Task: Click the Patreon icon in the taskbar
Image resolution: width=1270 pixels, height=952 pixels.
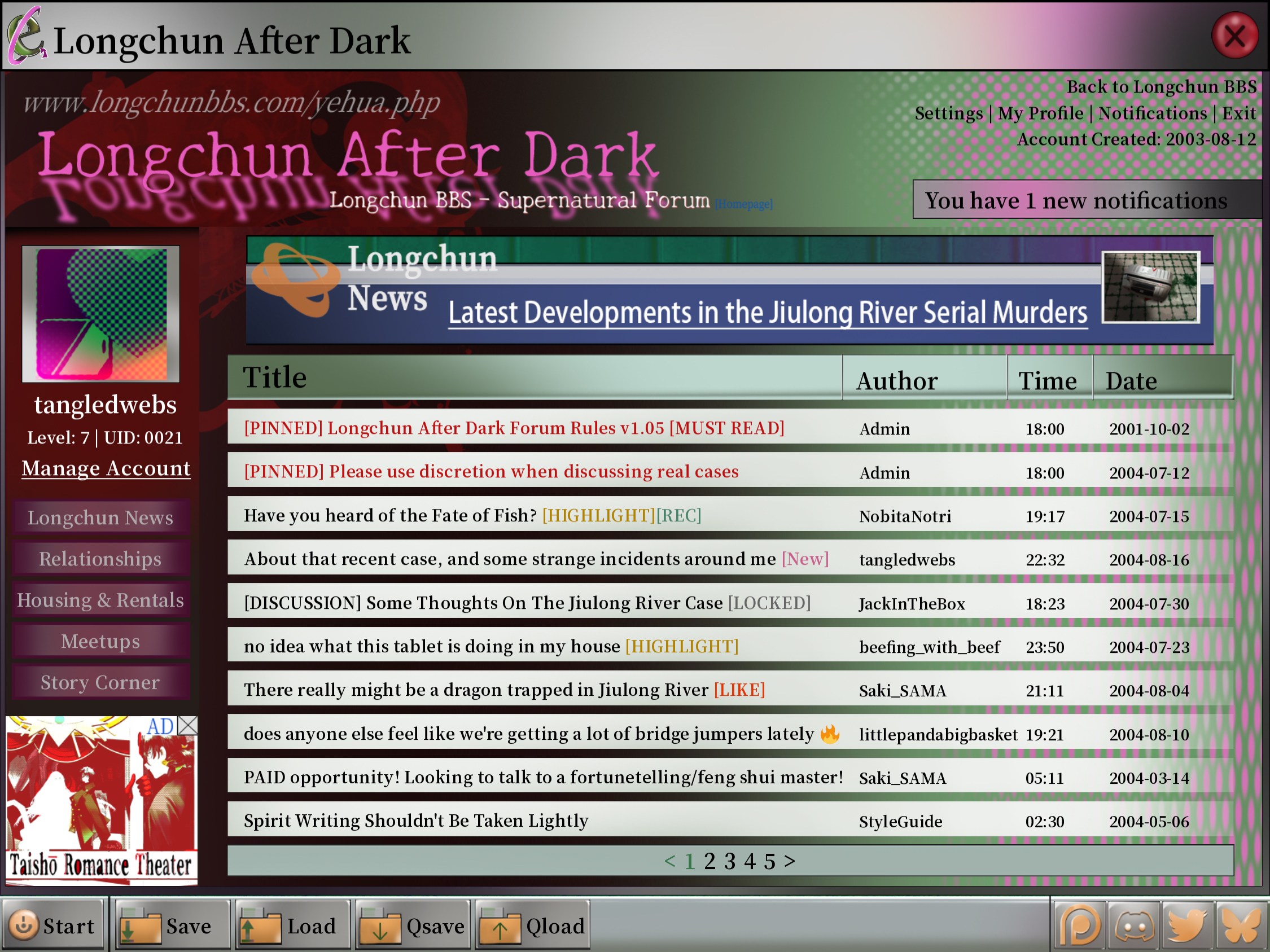Action: pyautogui.click(x=1079, y=925)
